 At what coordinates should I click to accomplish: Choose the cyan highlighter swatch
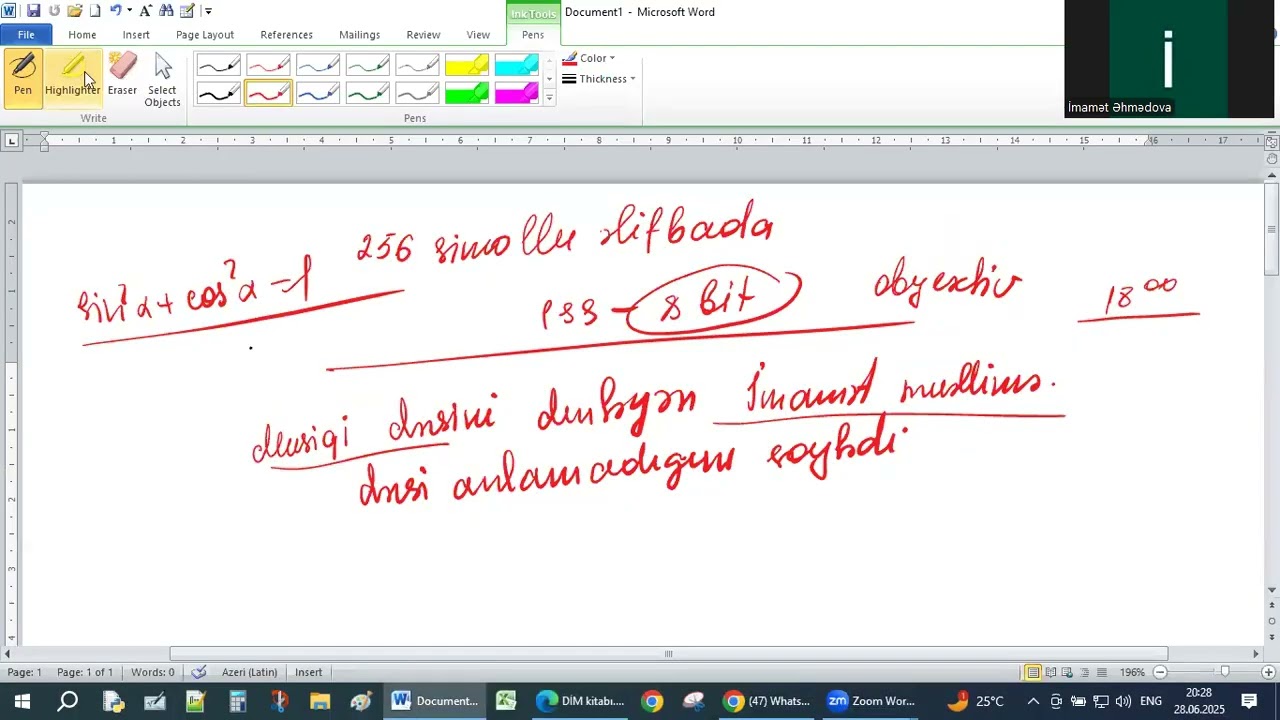pos(517,66)
